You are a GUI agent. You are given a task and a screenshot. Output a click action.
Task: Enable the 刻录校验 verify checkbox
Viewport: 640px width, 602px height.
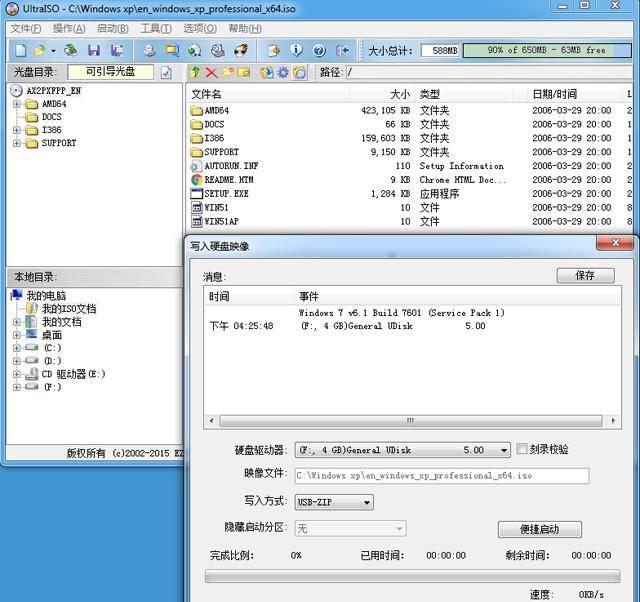point(522,449)
